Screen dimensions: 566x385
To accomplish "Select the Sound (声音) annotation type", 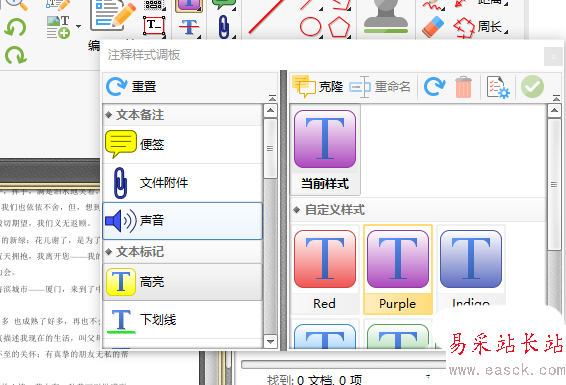I will (183, 221).
